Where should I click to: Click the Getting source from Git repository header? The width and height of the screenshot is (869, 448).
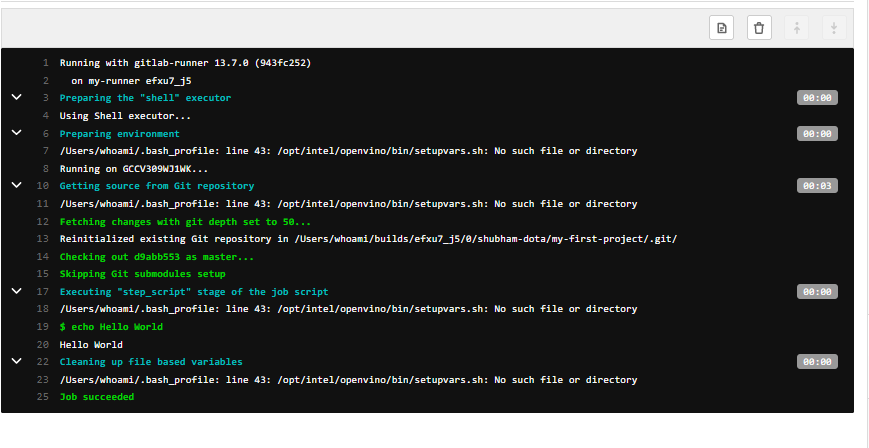coord(157,186)
